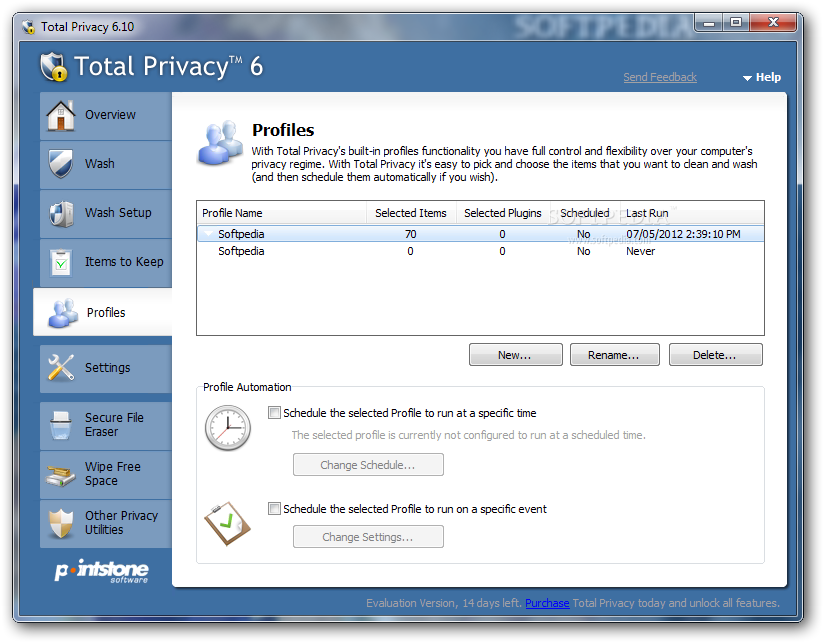Minimize the Total Privacy window
Screen dimensions: 824x643
[709, 23]
